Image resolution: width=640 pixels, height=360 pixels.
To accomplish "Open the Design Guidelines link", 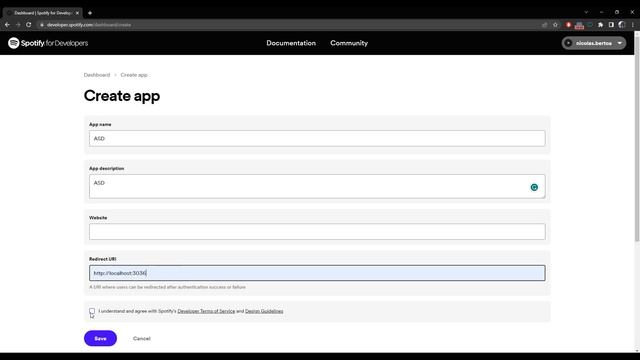I will point(264,311).
